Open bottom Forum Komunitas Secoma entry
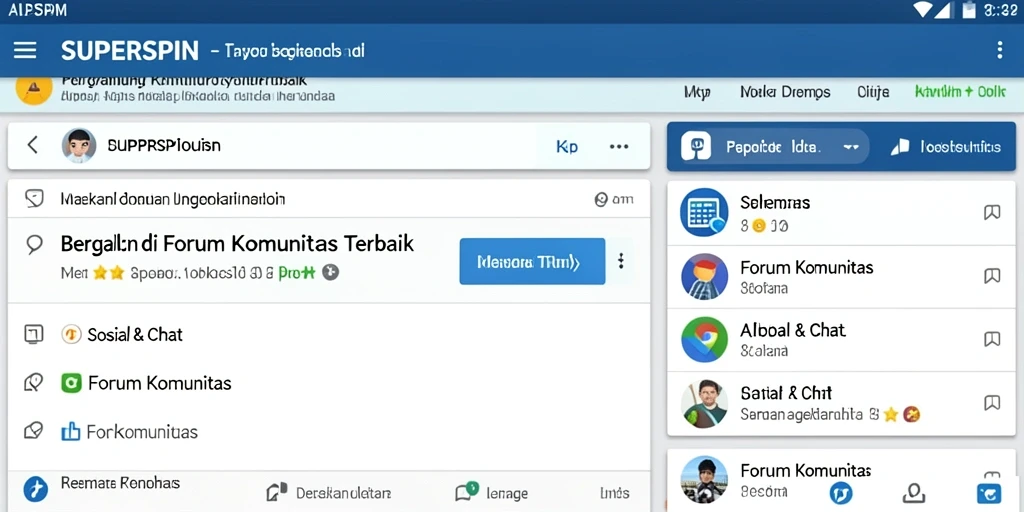1024x512 pixels. pos(841,481)
